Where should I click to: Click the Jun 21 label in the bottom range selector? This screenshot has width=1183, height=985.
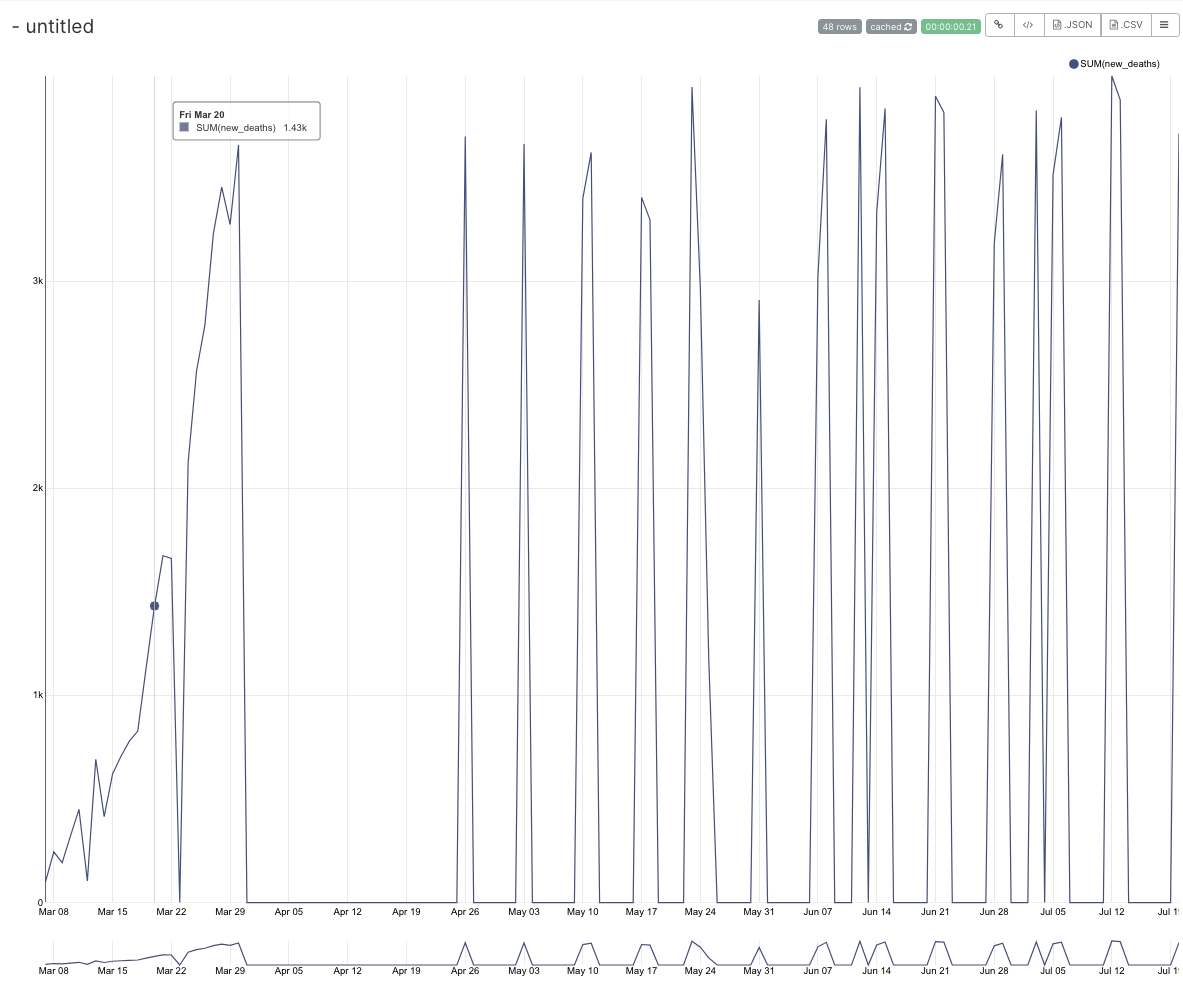[935, 971]
